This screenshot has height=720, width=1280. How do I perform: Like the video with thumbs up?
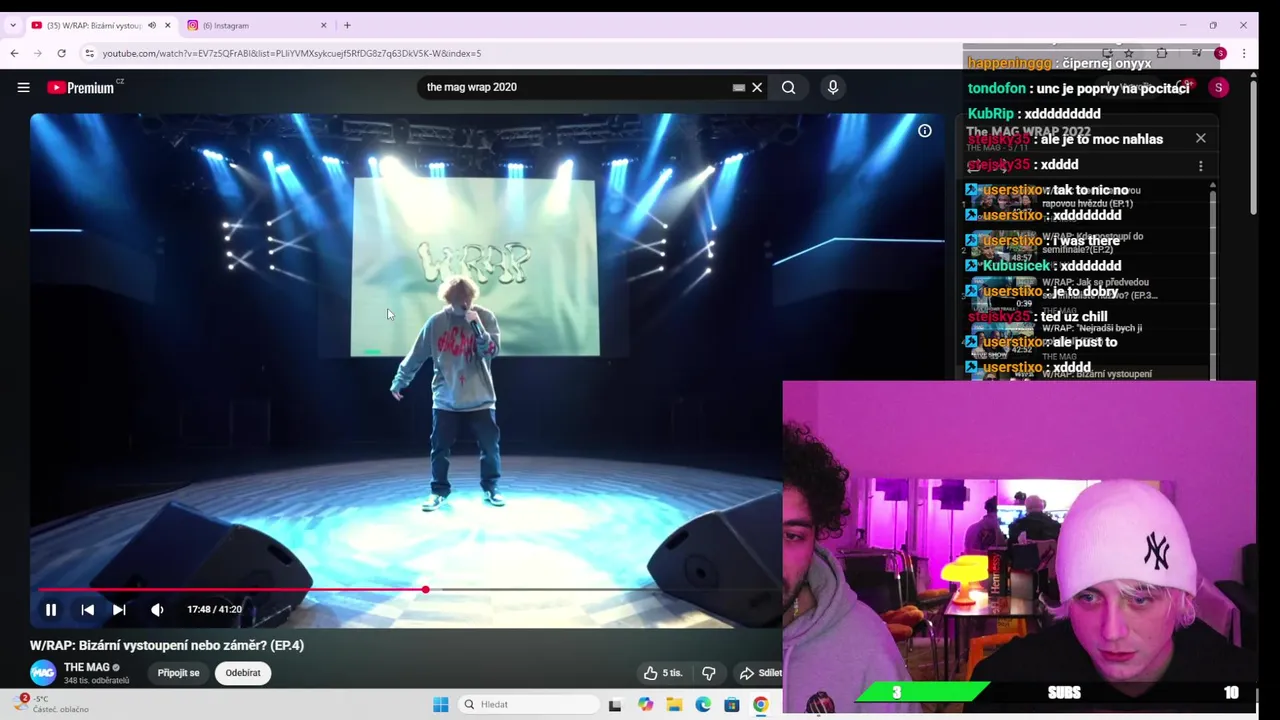click(662, 673)
